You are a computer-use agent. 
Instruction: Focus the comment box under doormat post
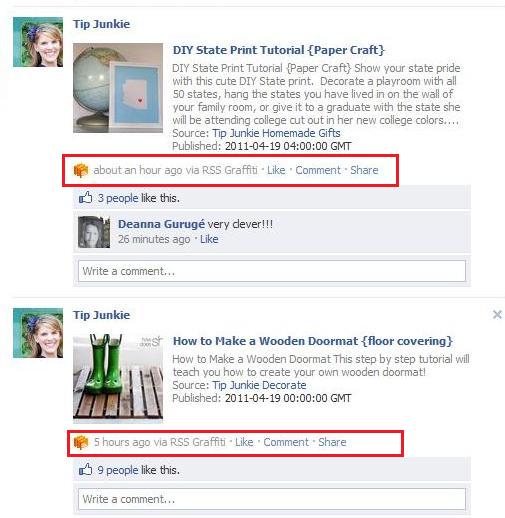[272, 499]
